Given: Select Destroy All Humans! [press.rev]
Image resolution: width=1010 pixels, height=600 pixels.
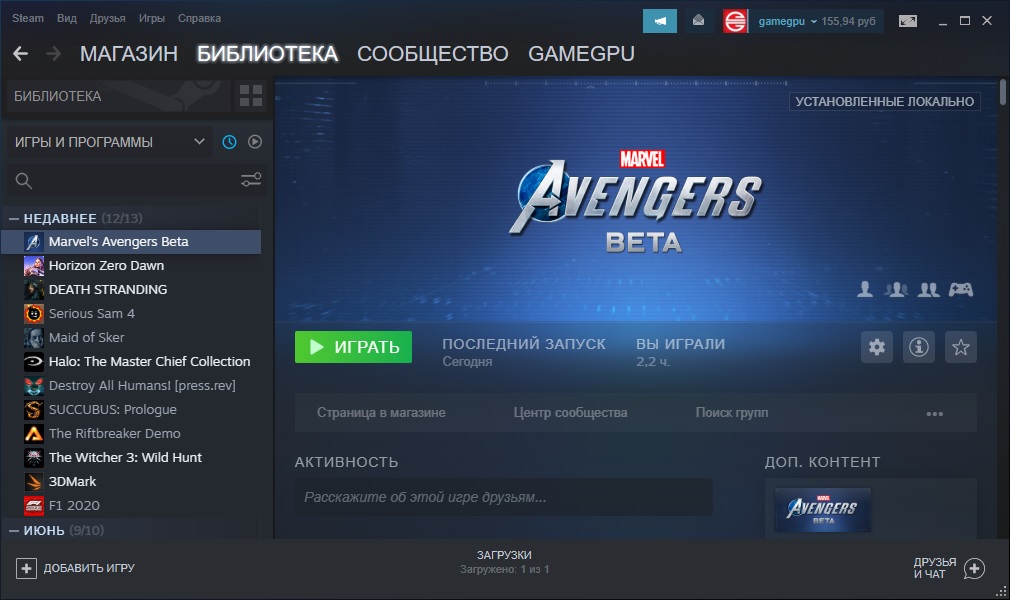Looking at the screenshot, I should (x=131, y=385).
